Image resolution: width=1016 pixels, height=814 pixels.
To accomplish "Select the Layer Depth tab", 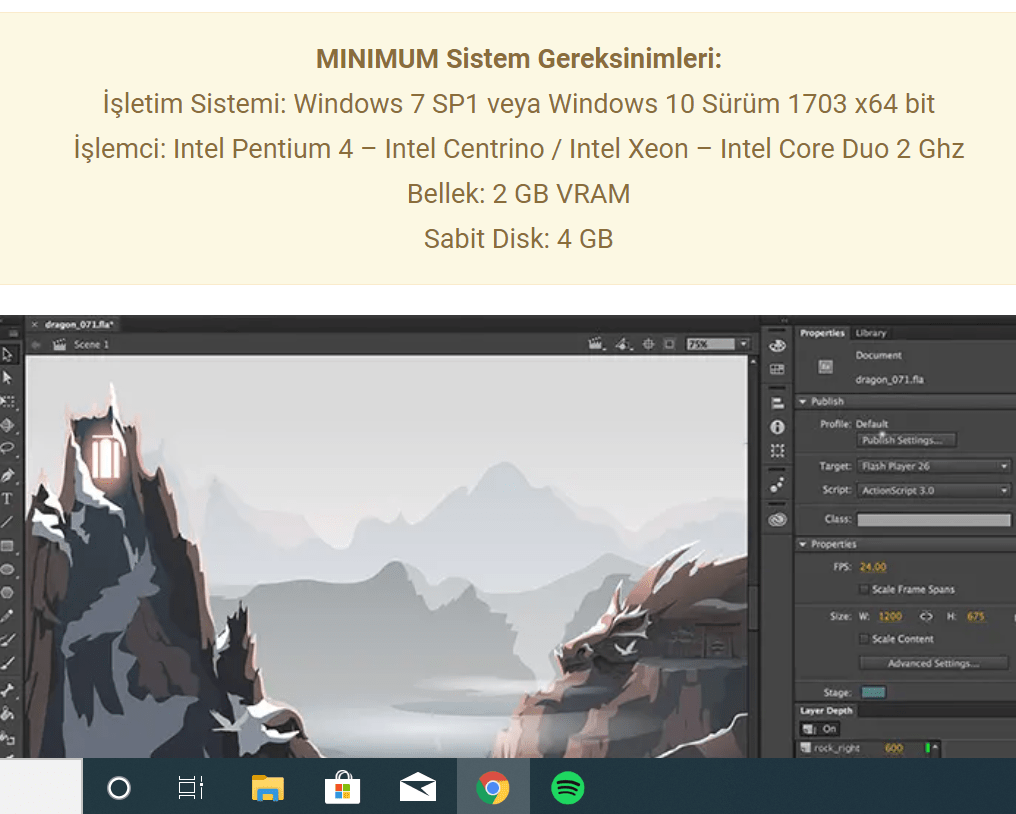I will (x=826, y=711).
